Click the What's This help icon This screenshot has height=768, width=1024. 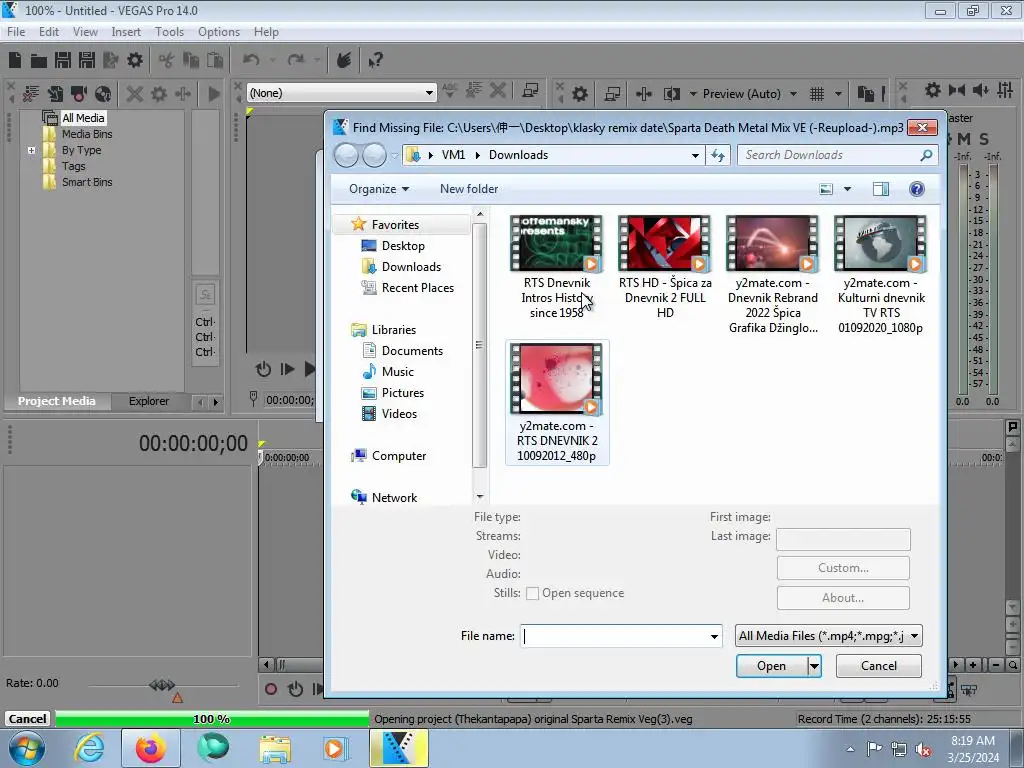tap(375, 60)
